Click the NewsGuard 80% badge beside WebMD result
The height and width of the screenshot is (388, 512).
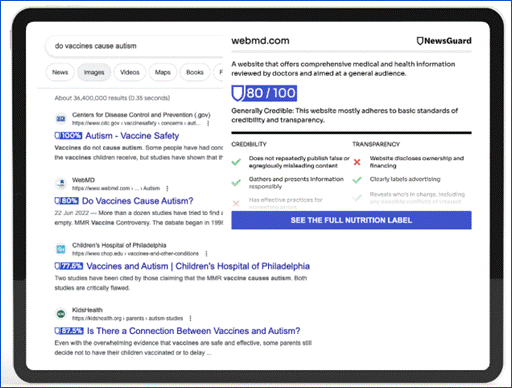click(x=66, y=201)
